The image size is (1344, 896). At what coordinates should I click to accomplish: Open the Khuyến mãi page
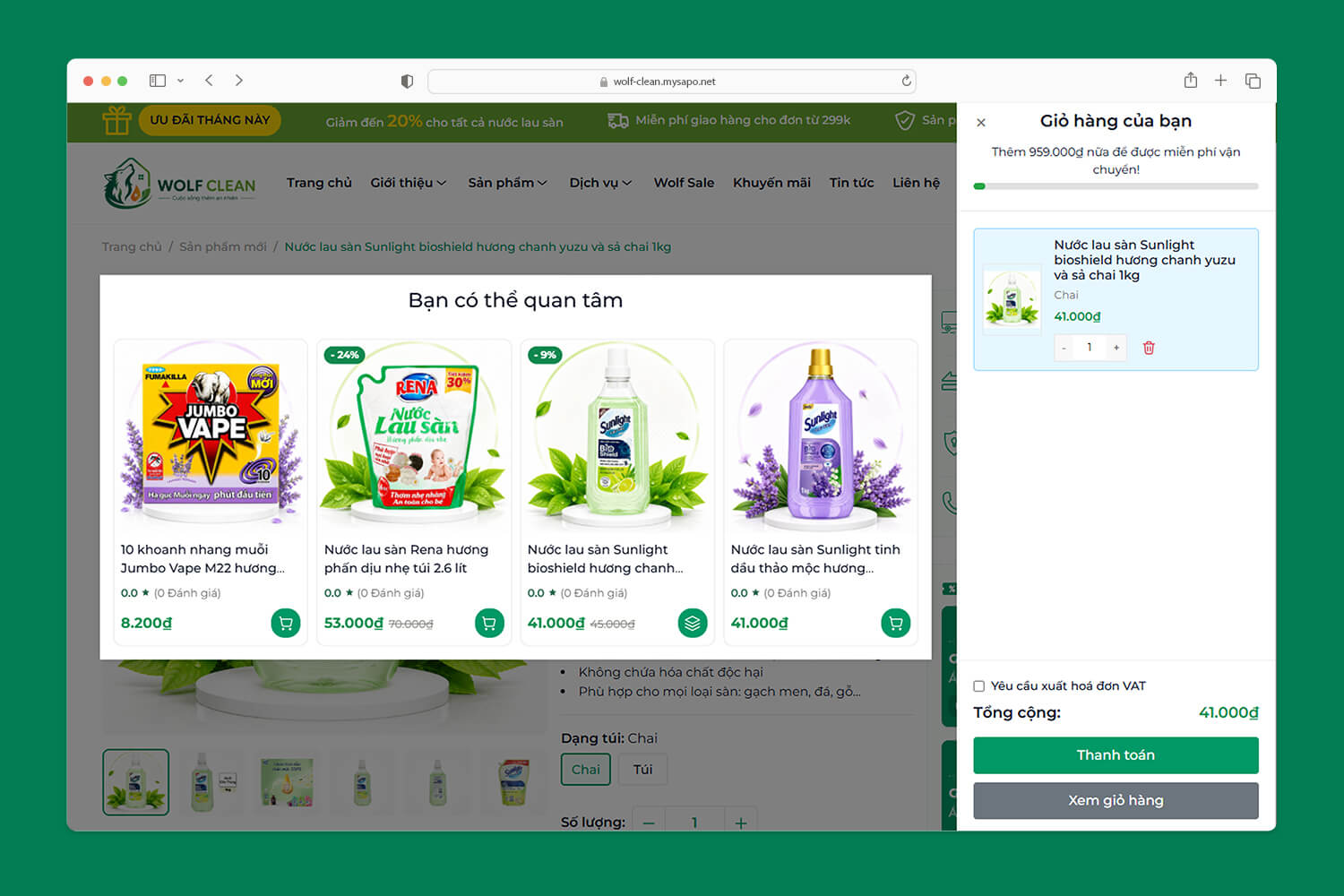[x=771, y=183]
